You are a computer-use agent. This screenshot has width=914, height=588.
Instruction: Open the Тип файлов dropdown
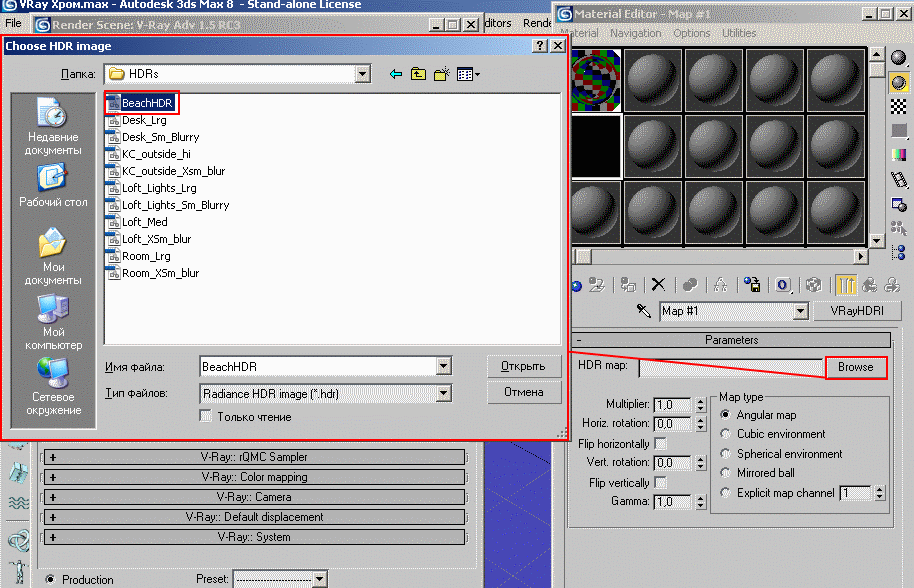coord(444,393)
